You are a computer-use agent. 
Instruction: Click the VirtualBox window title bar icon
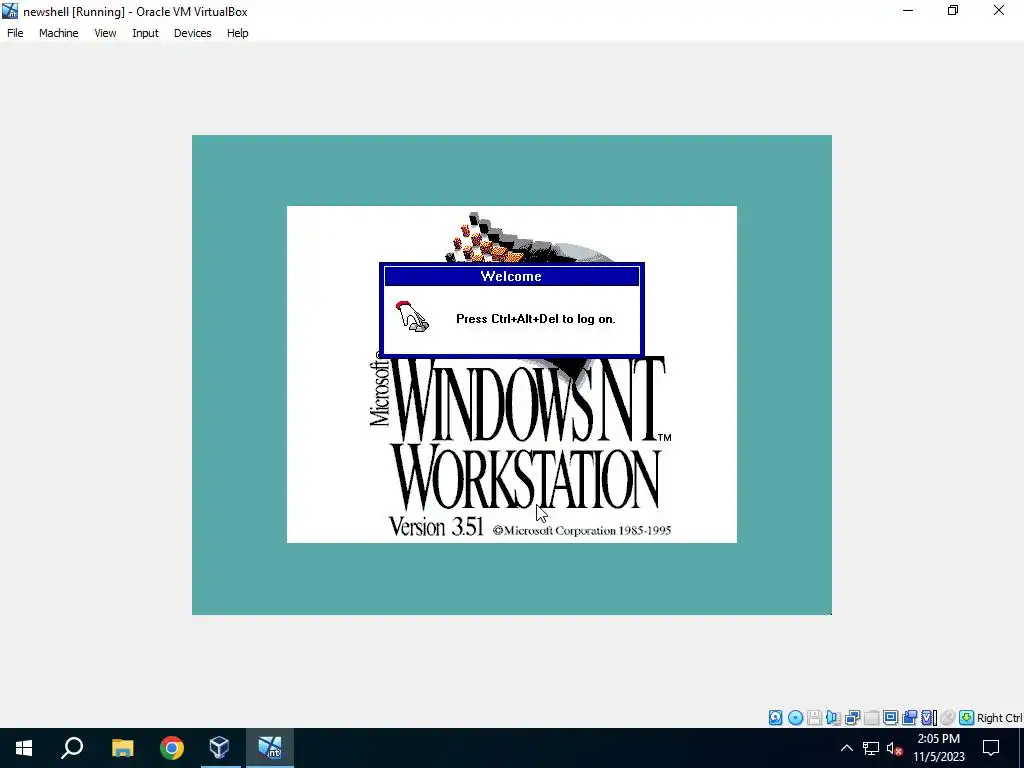tap(10, 11)
